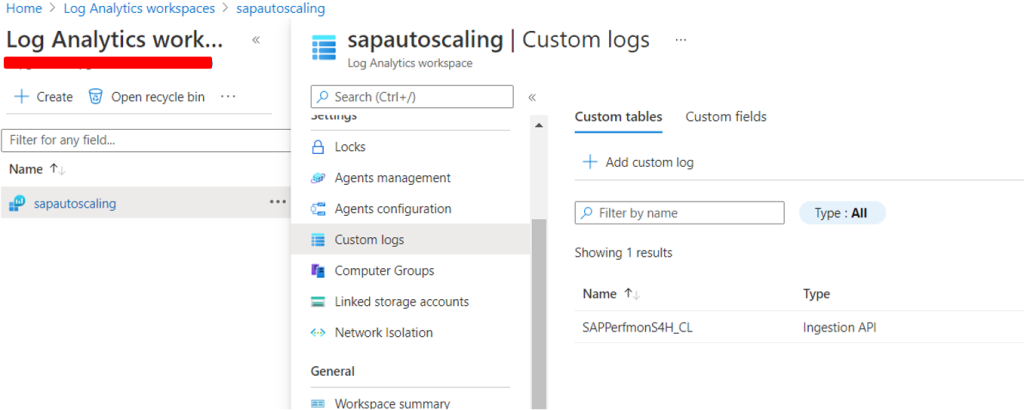Viewport: 1024px width, 410px height.
Task: Open Agents management menu item
Action: (392, 178)
